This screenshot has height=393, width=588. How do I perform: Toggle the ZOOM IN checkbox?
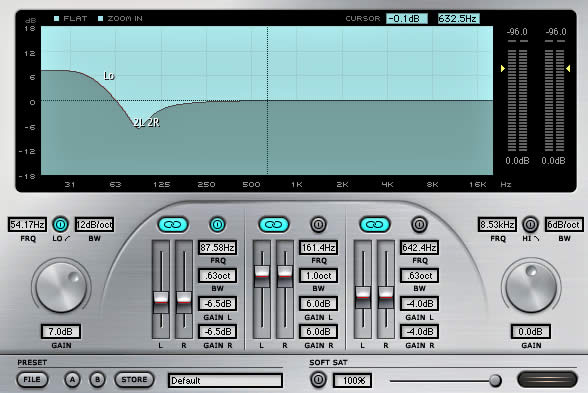coord(100,18)
